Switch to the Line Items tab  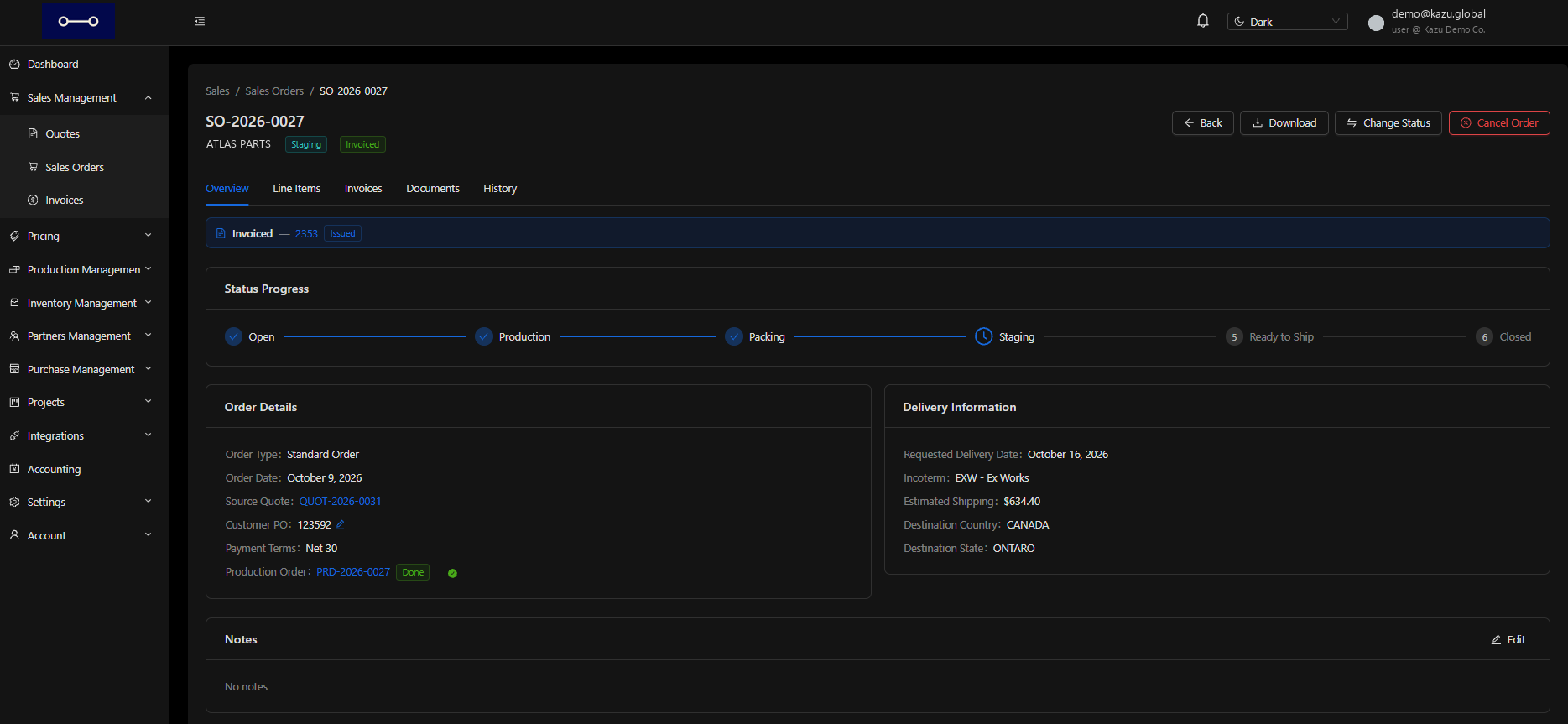[x=296, y=189]
